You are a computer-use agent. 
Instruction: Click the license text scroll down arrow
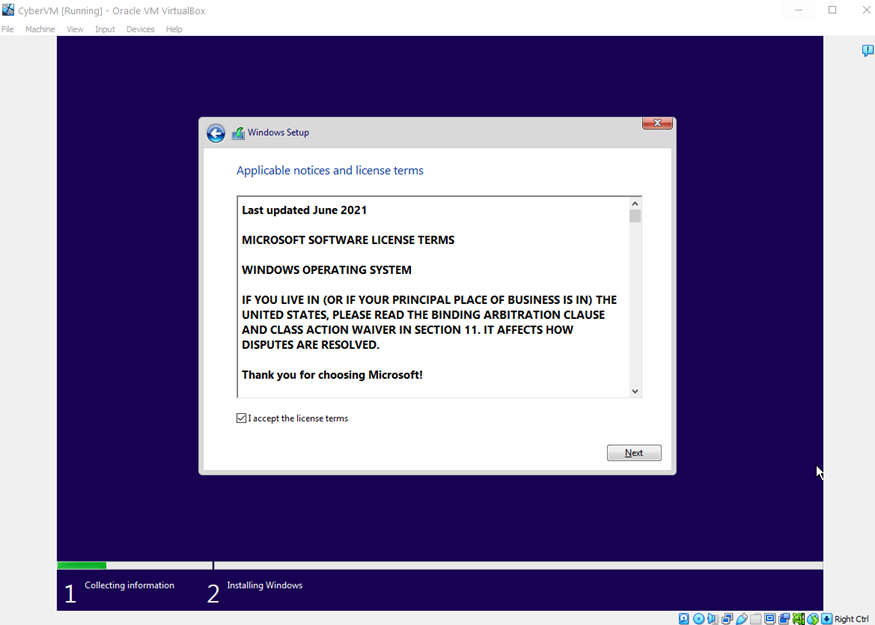(x=635, y=391)
